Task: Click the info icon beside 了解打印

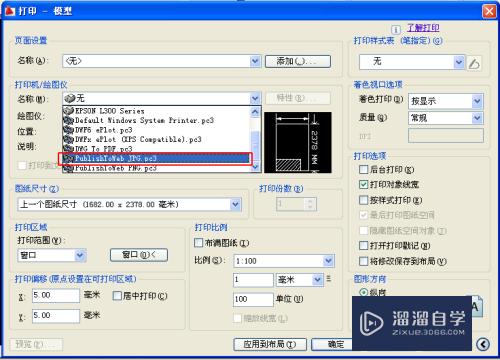Action: pyautogui.click(x=395, y=30)
